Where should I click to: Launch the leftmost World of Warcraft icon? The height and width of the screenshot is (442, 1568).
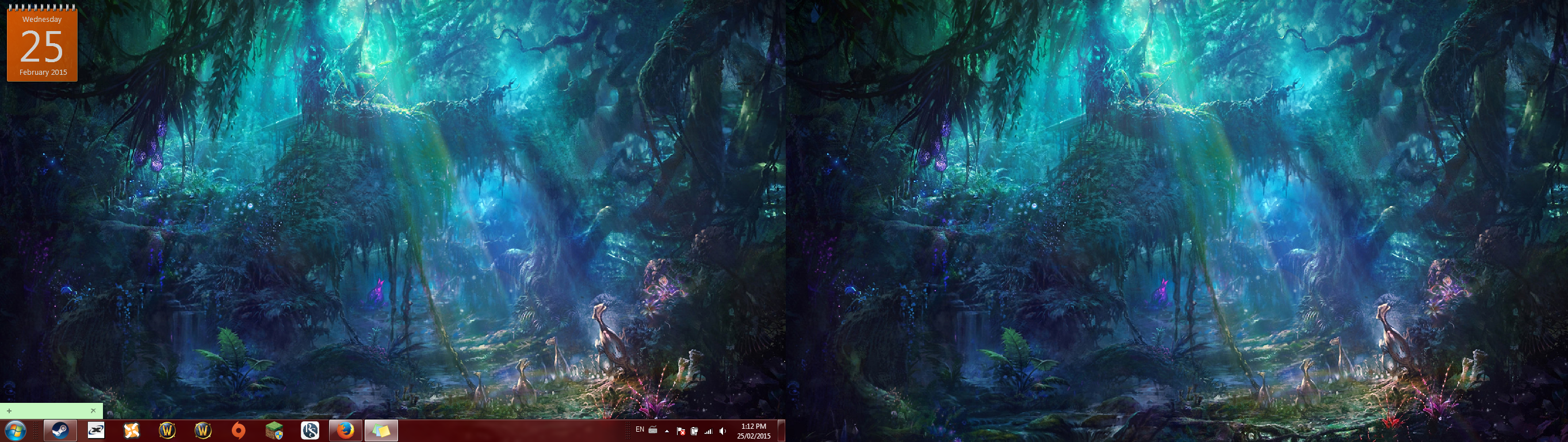(167, 430)
